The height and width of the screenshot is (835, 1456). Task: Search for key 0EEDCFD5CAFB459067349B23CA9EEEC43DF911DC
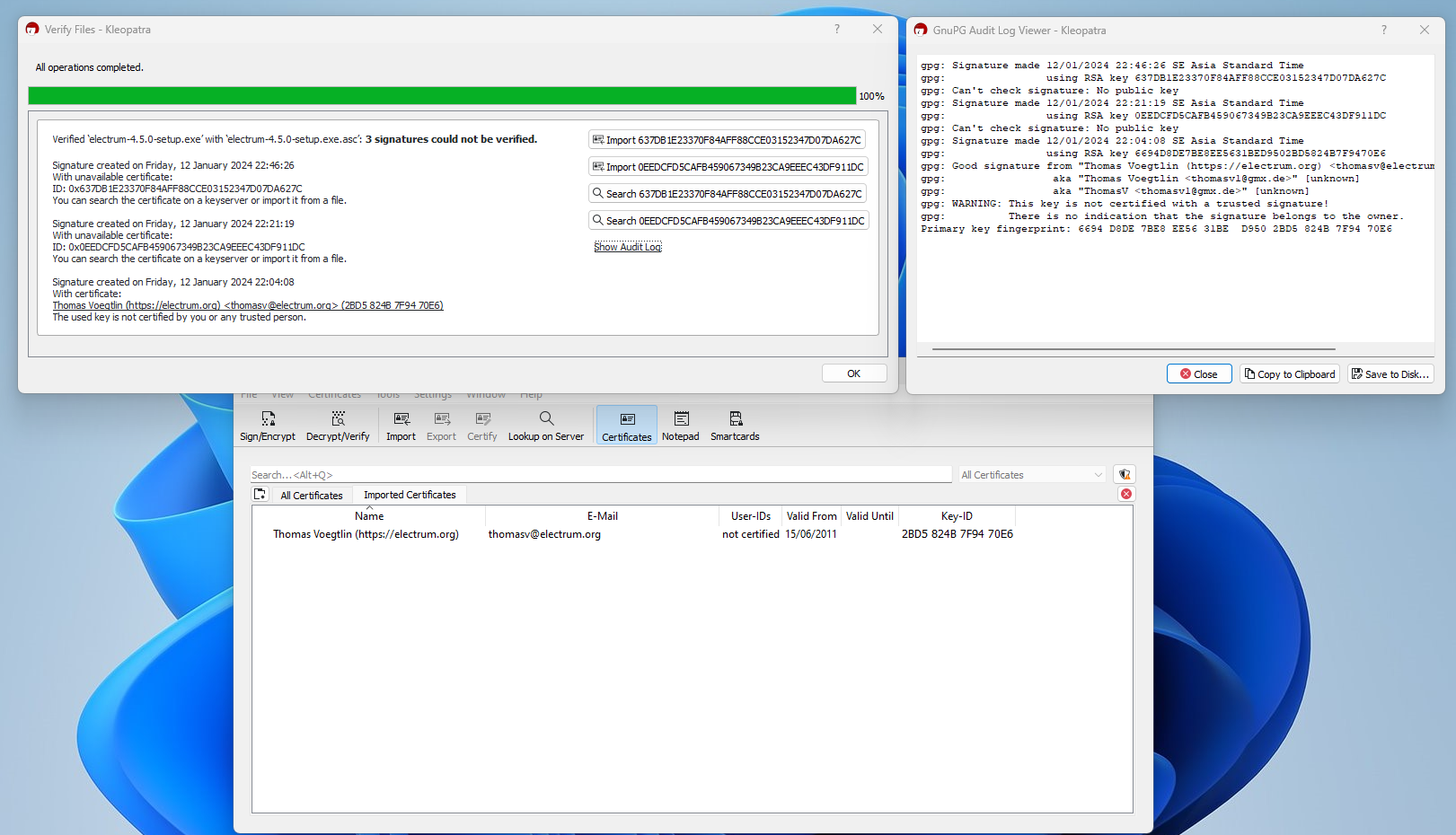[x=728, y=221]
